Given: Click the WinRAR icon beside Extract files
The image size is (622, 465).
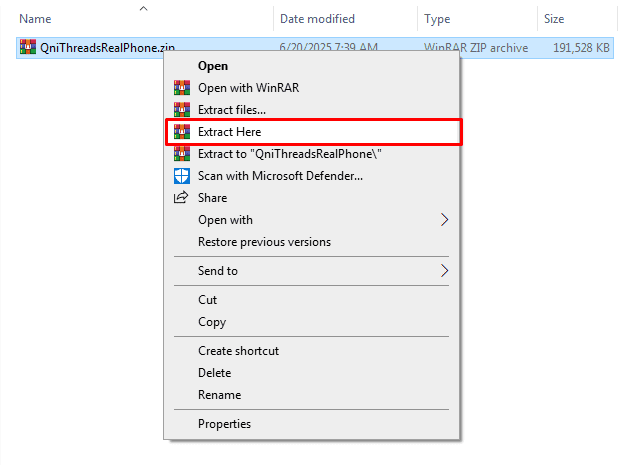Looking at the screenshot, I should point(181,110).
